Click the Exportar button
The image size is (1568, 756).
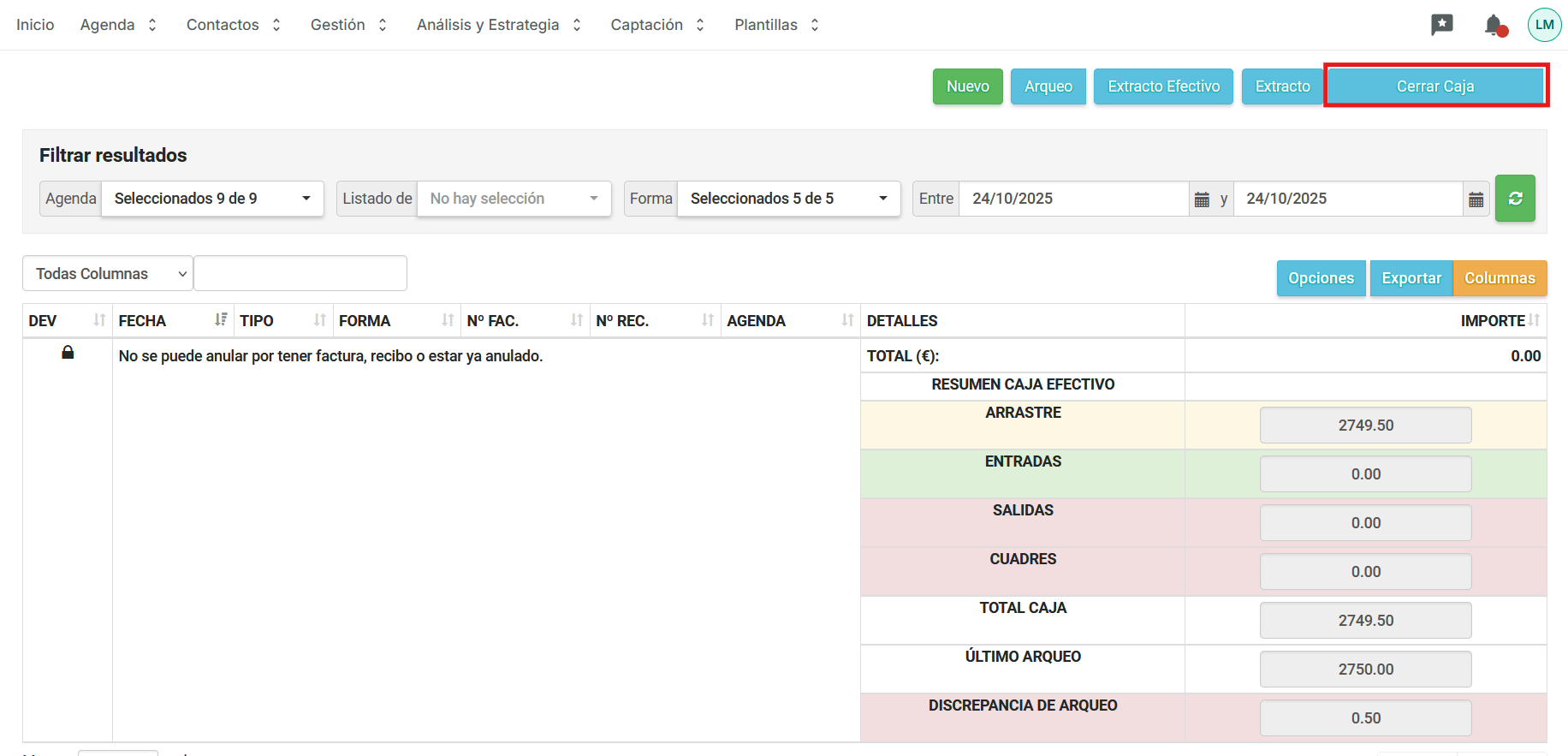pyautogui.click(x=1411, y=278)
